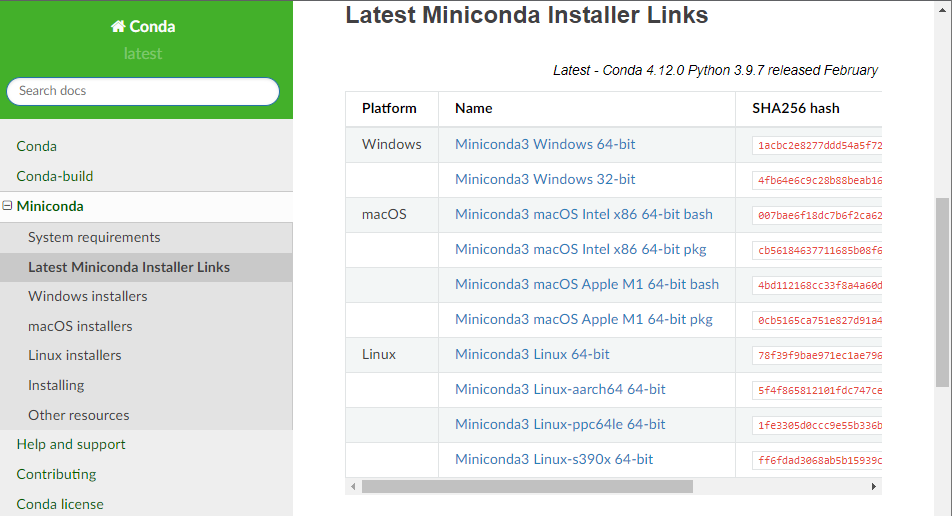Image resolution: width=952 pixels, height=516 pixels.
Task: Click the Platform column header
Action: [x=389, y=109]
